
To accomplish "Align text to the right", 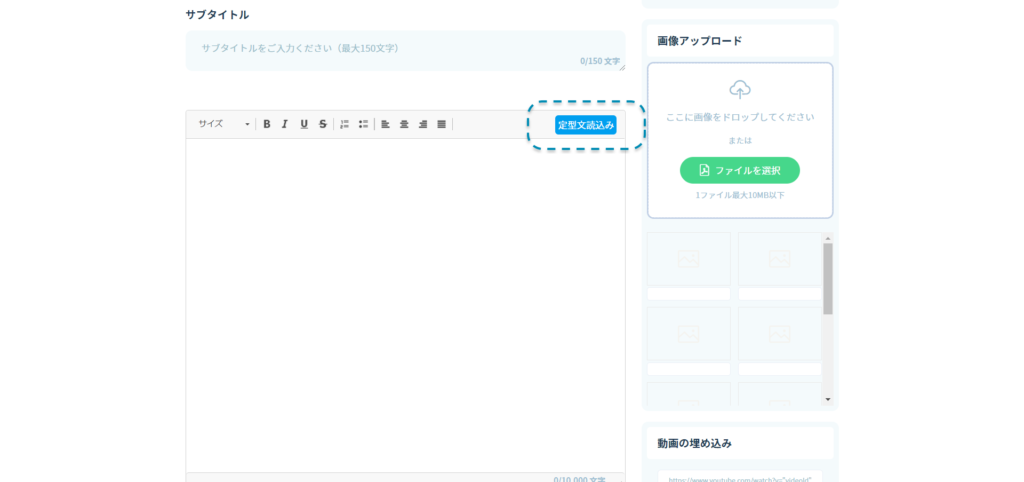I will click(423, 124).
